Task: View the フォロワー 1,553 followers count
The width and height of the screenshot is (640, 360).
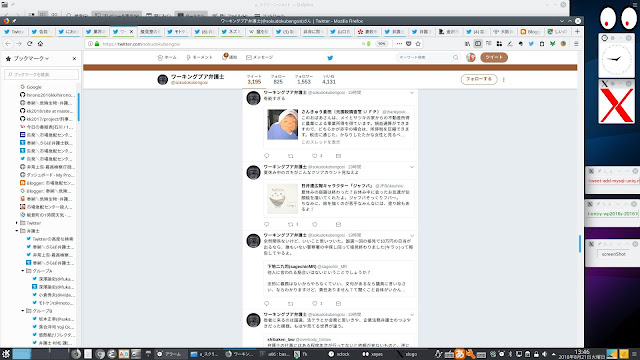Action: (x=304, y=80)
